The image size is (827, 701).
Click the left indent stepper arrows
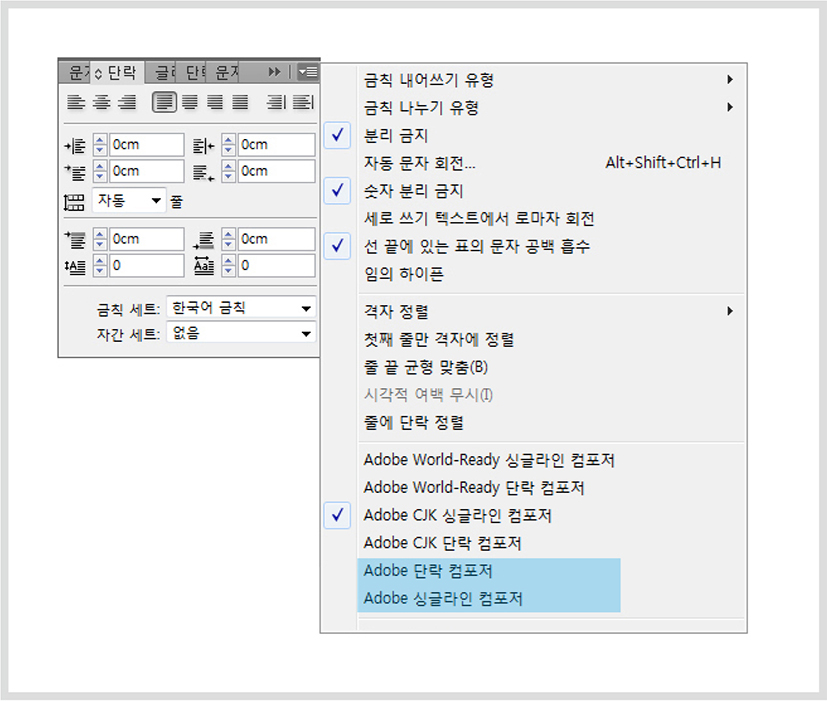coord(100,145)
